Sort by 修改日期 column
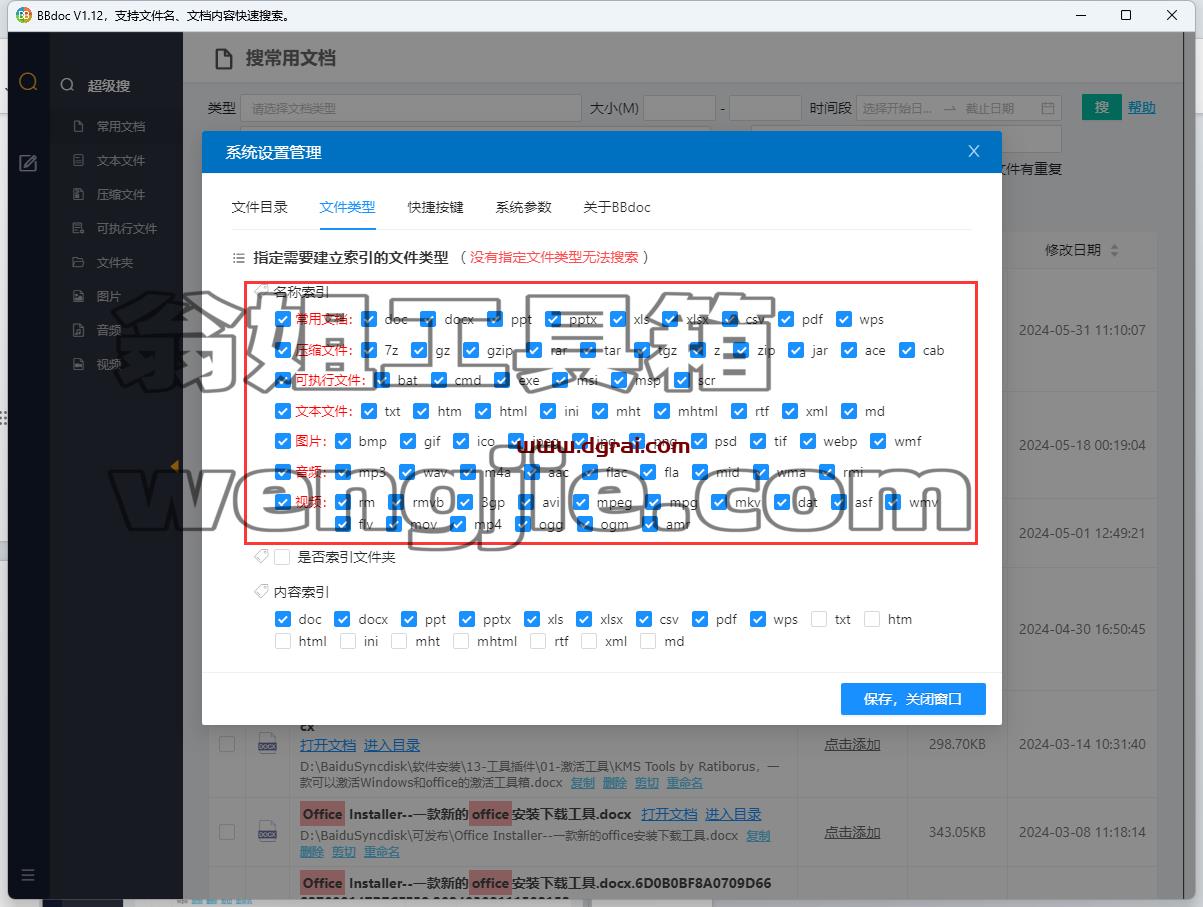 [1082, 250]
